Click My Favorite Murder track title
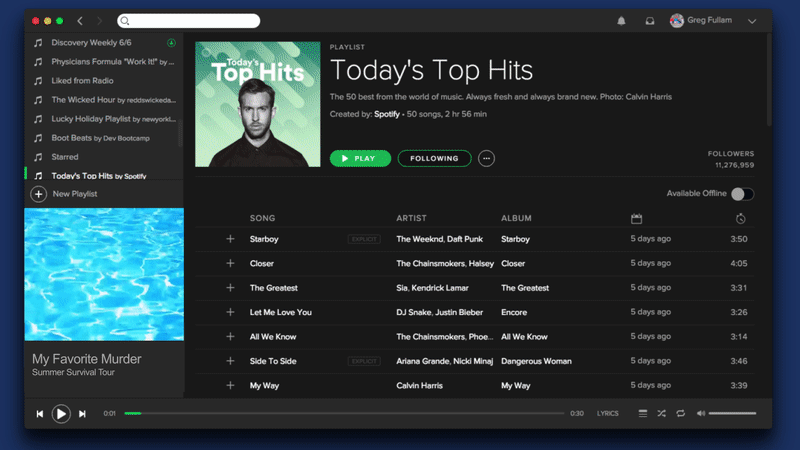Screen dimensions: 800x450 tap(87, 359)
